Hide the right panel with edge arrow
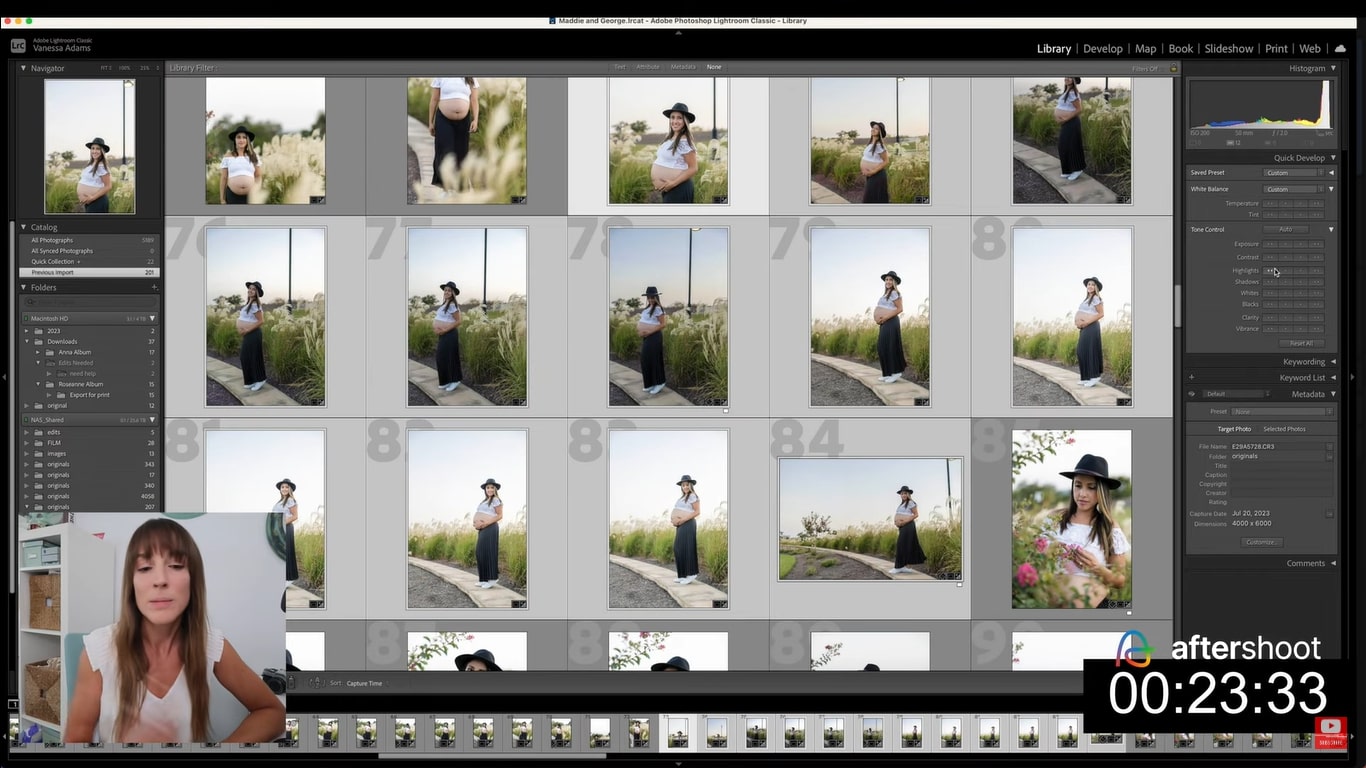Viewport: 1366px width, 768px height. click(x=1353, y=377)
